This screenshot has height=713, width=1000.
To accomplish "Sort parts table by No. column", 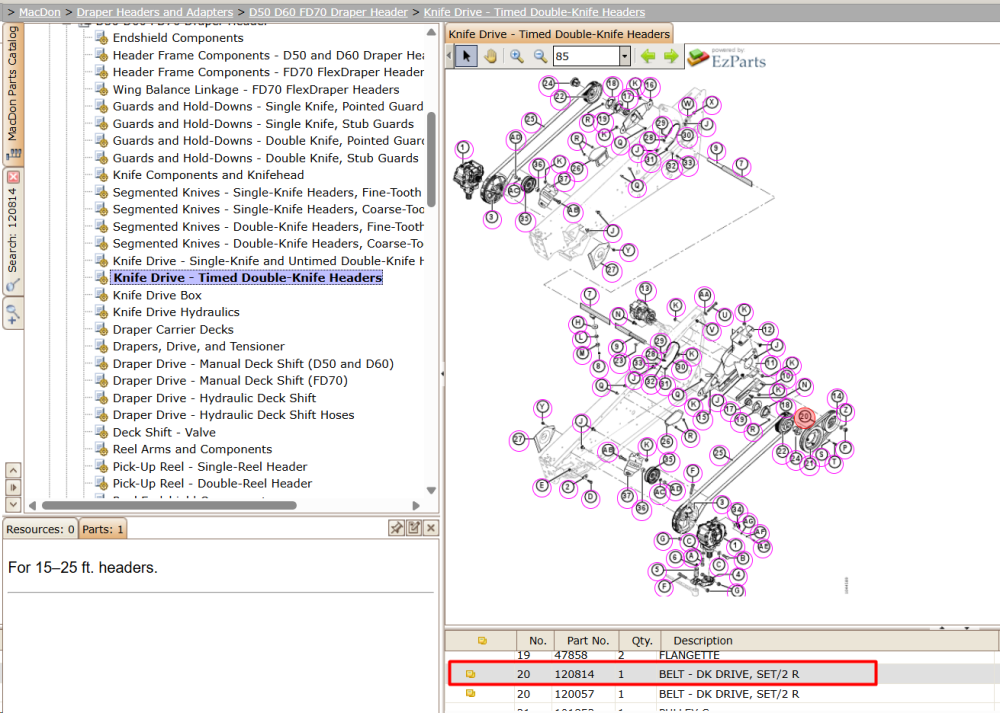I will click(538, 640).
